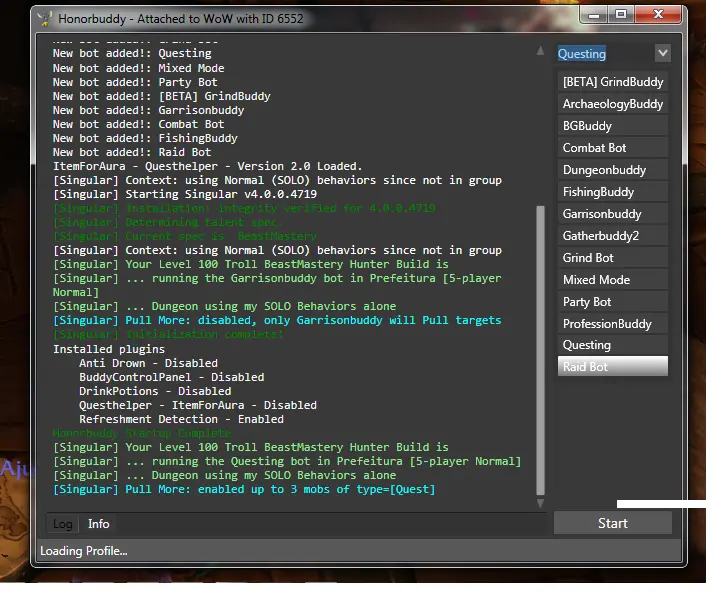Click 'New bot added!: FishingBuddy' line
This screenshot has width=715, height=596.
pyautogui.click(x=145, y=138)
